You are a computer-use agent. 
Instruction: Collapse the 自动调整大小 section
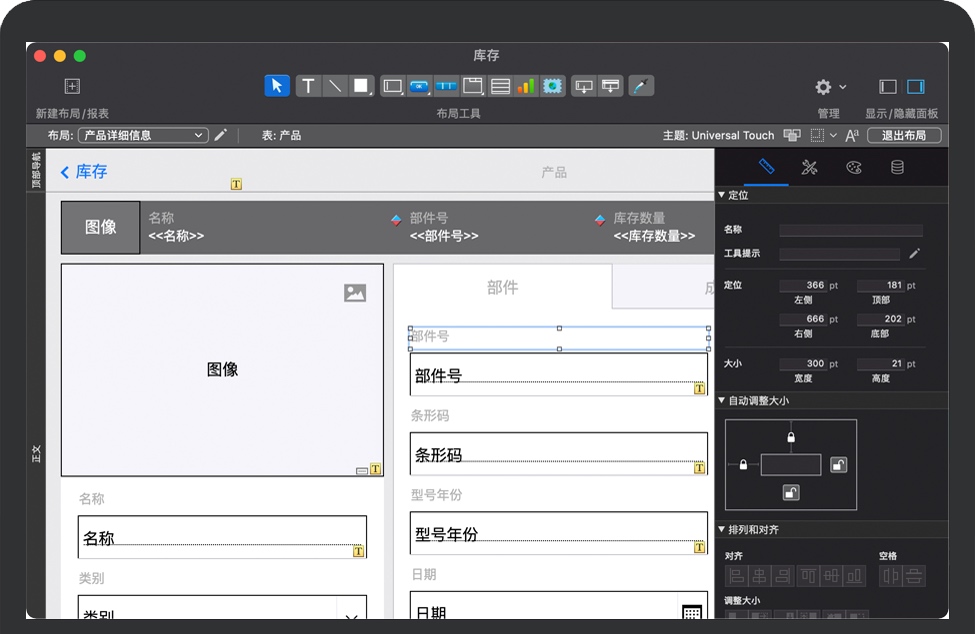tap(723, 401)
